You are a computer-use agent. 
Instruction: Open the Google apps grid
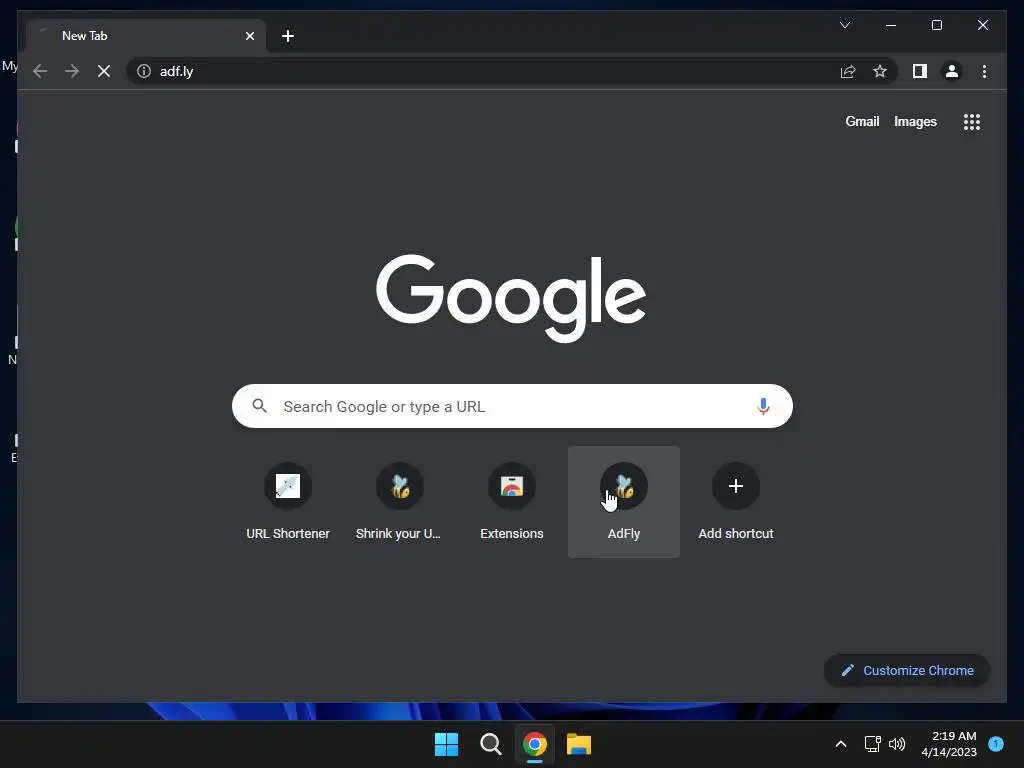coord(972,121)
